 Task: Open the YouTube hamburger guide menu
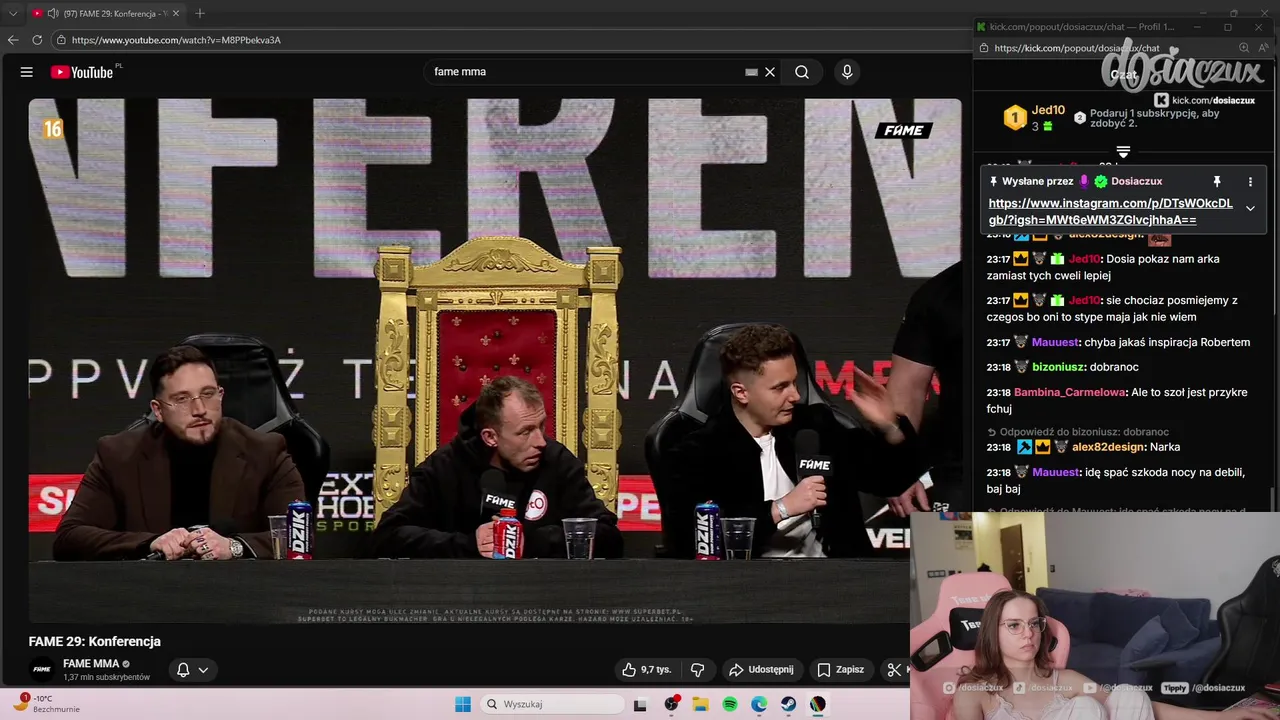coord(27,72)
